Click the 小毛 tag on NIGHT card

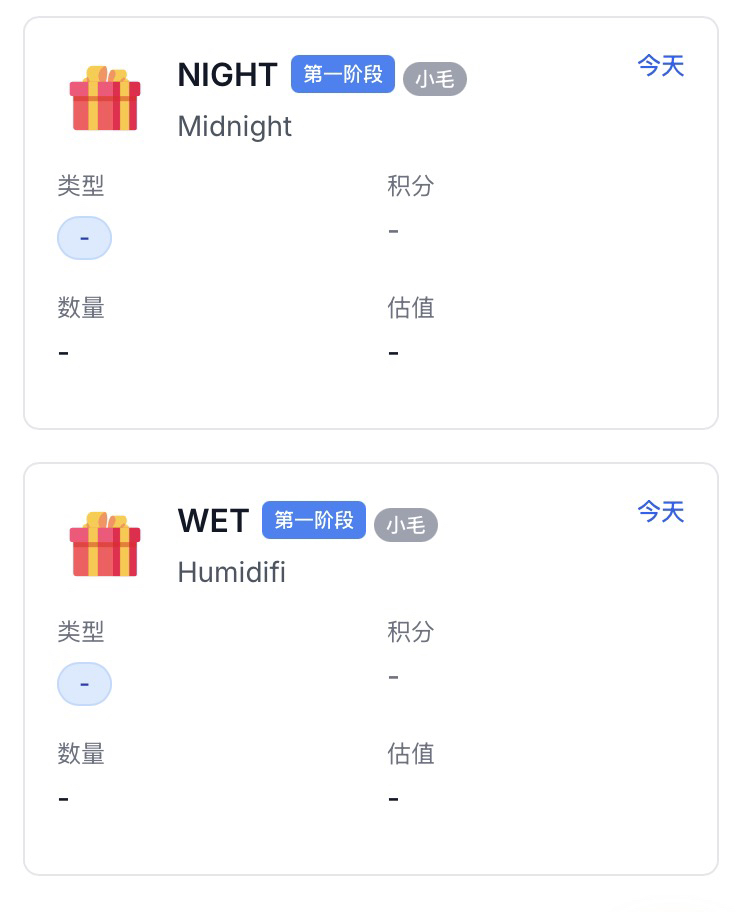pyautogui.click(x=435, y=79)
